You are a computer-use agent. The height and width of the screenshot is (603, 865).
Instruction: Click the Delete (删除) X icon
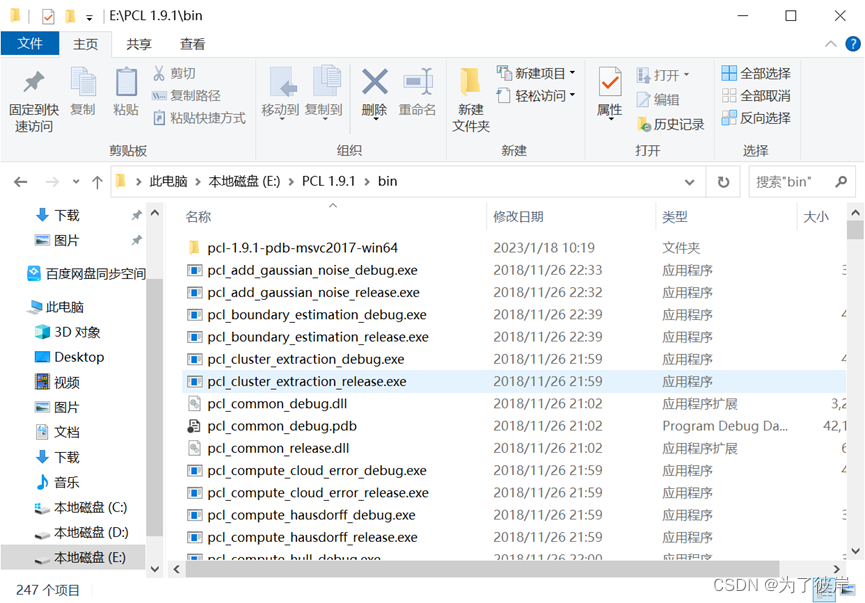coord(375,82)
